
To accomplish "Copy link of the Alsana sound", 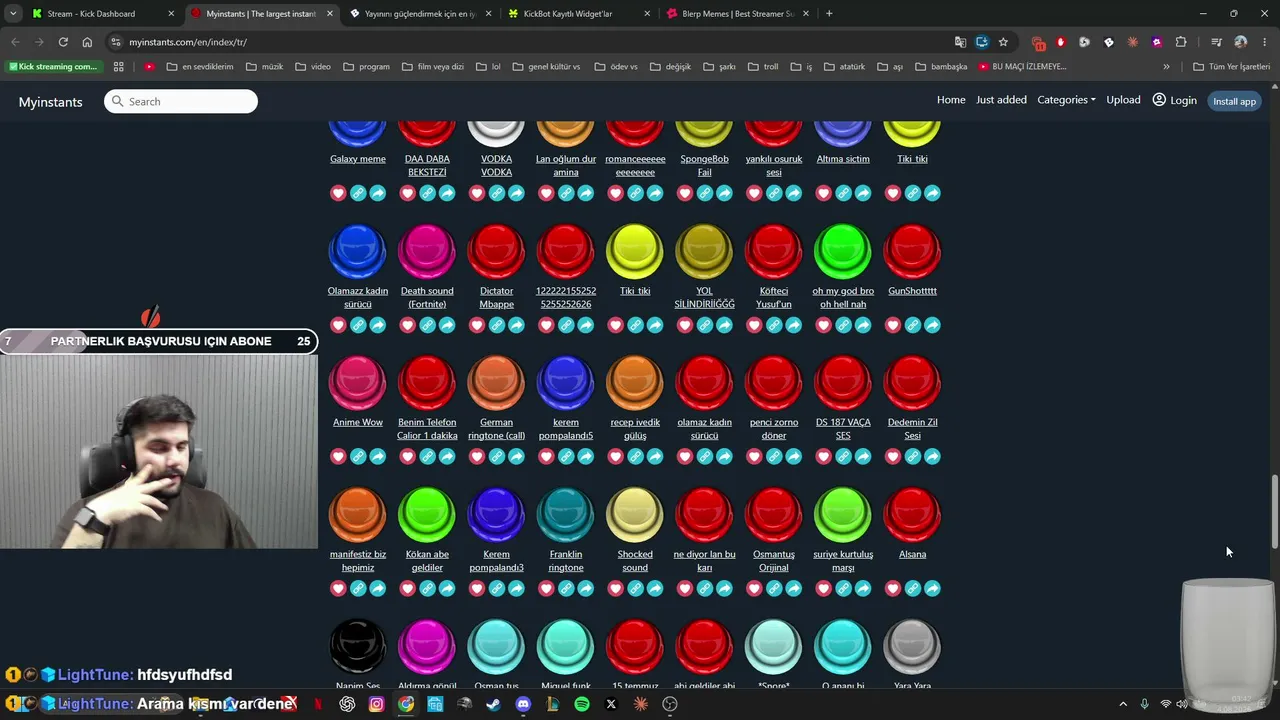I will tap(913, 589).
